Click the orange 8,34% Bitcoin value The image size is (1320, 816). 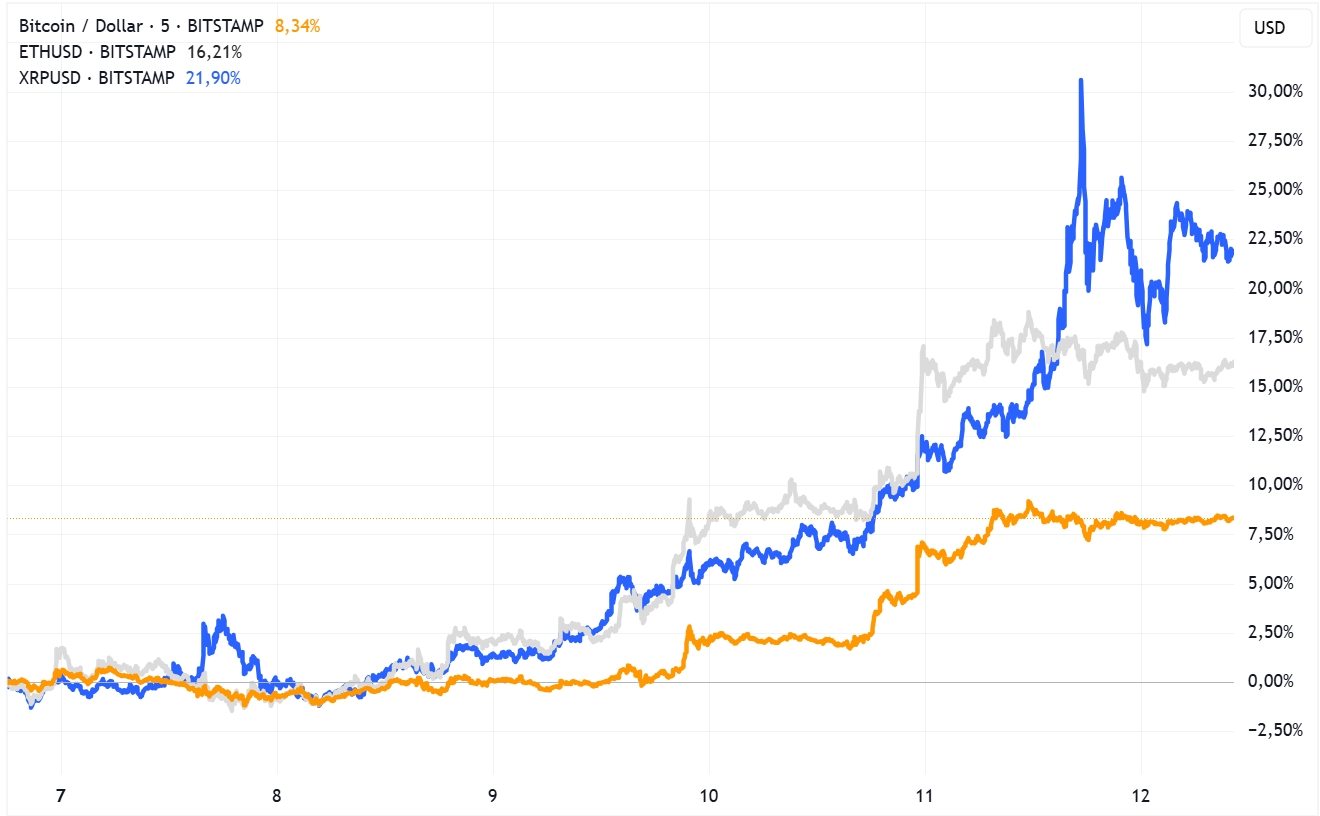298,26
